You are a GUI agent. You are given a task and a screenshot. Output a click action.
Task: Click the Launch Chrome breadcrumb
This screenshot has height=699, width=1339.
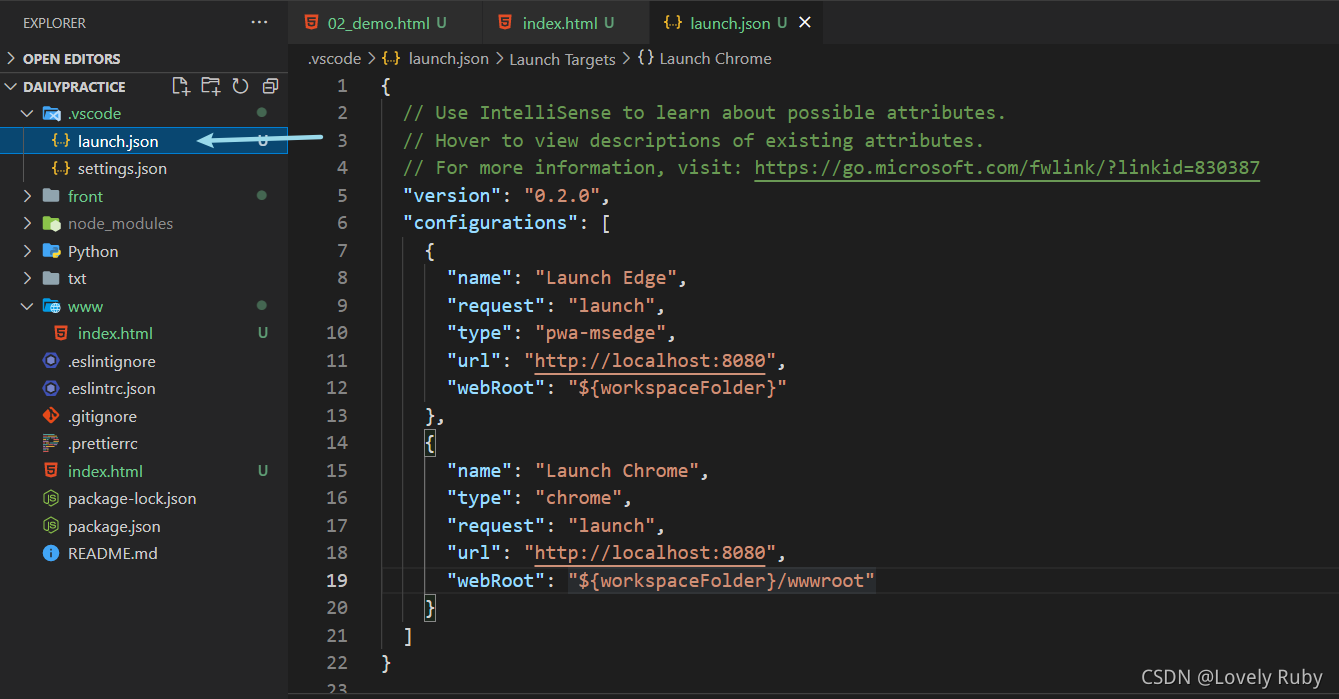[715, 59]
